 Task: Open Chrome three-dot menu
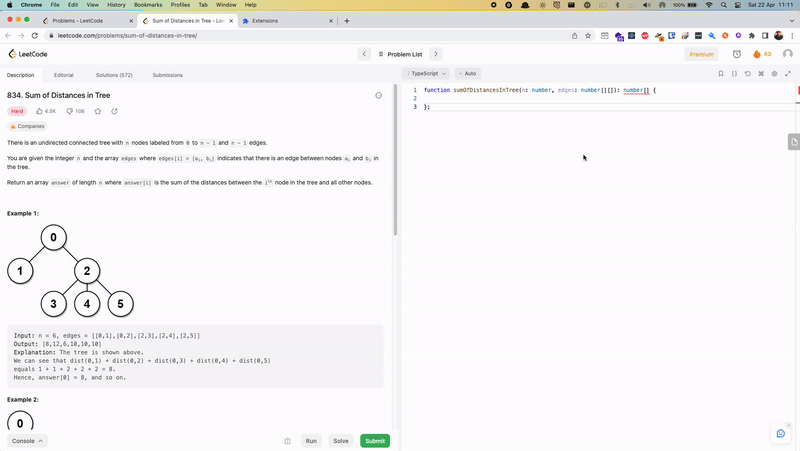click(x=792, y=35)
